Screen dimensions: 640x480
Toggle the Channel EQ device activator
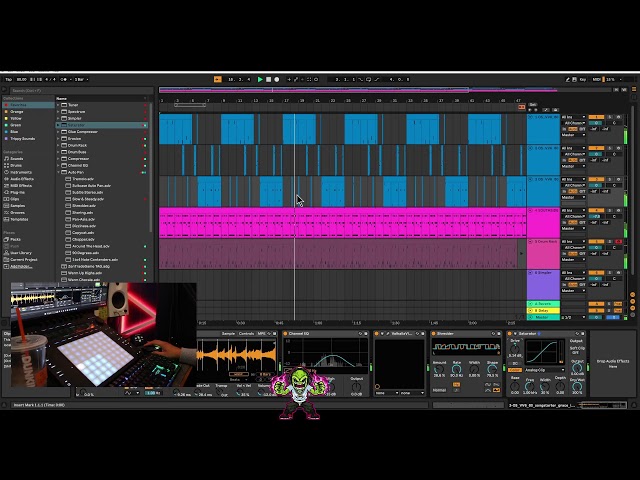pos(285,333)
